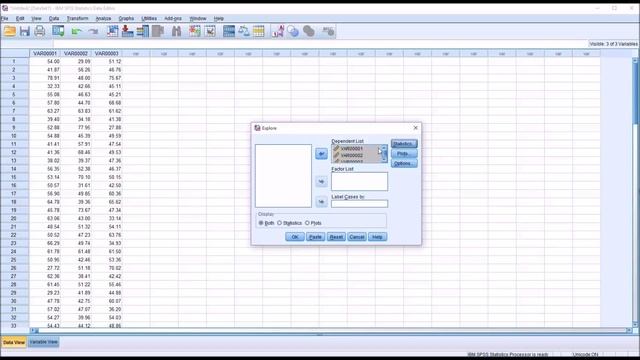This screenshot has width=640, height=360.
Task: Click the Weight Cases scales icon
Action: point(244,31)
